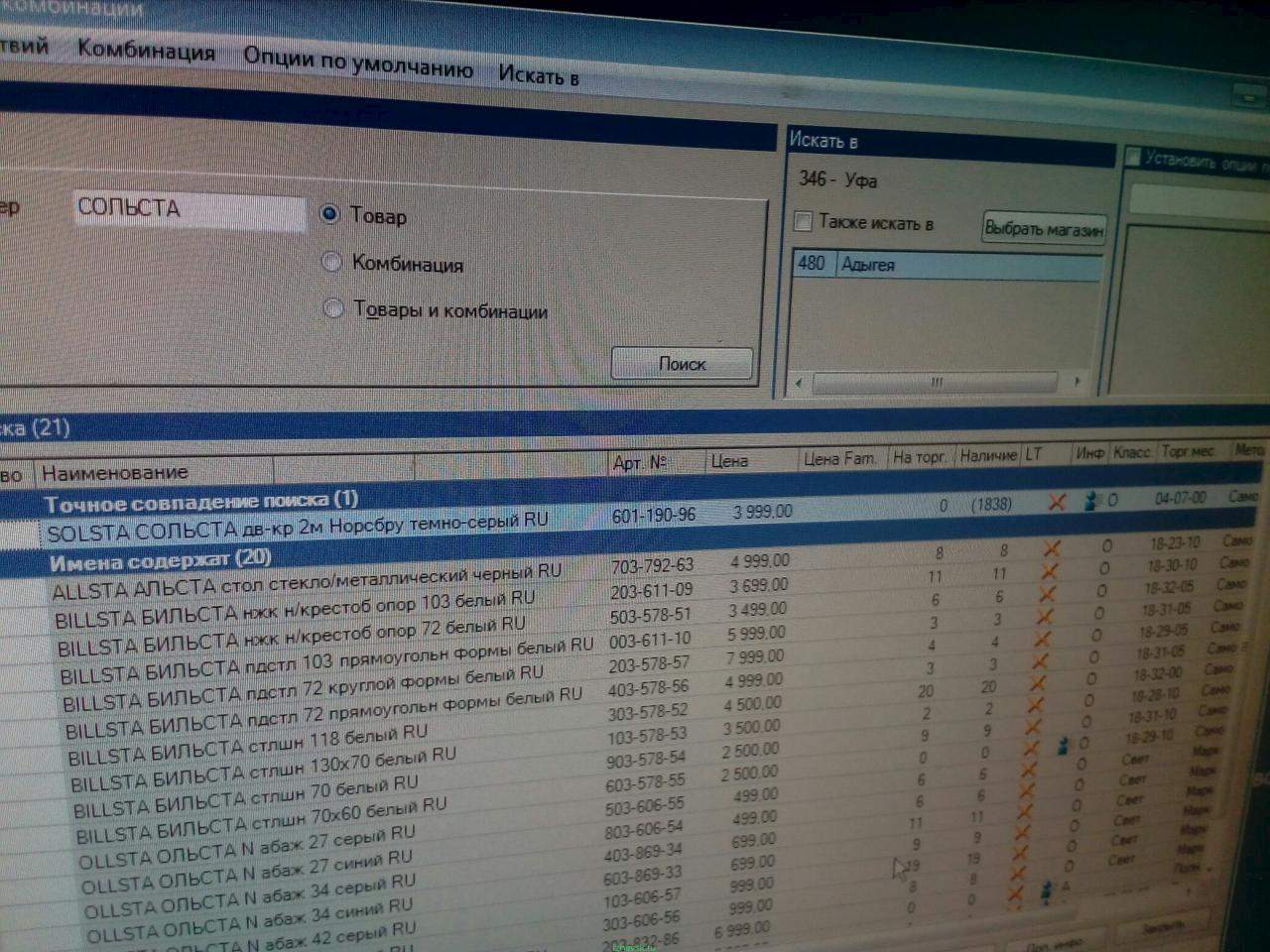Click the info person icon in SOLSTA row

point(1091,502)
